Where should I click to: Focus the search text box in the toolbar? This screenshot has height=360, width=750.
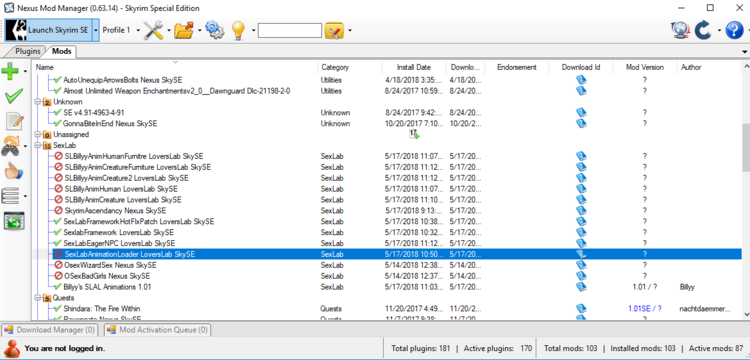point(290,31)
